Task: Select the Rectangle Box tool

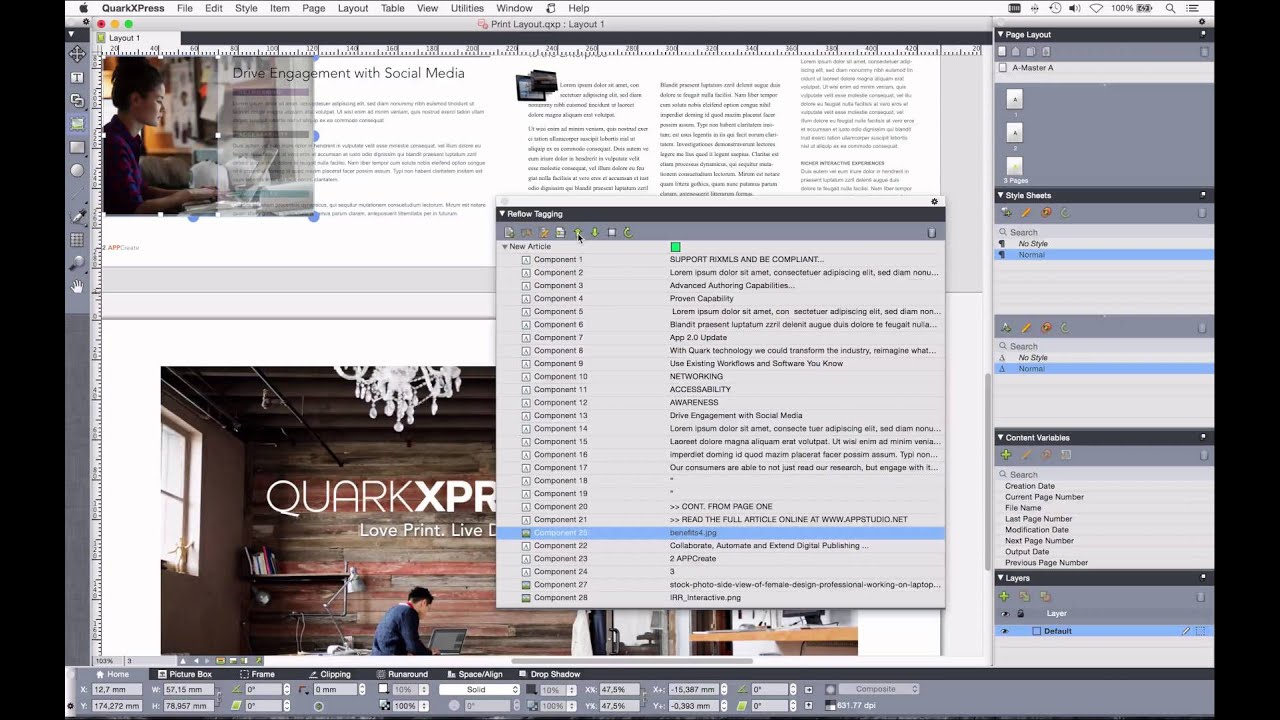Action: pyautogui.click(x=77, y=147)
